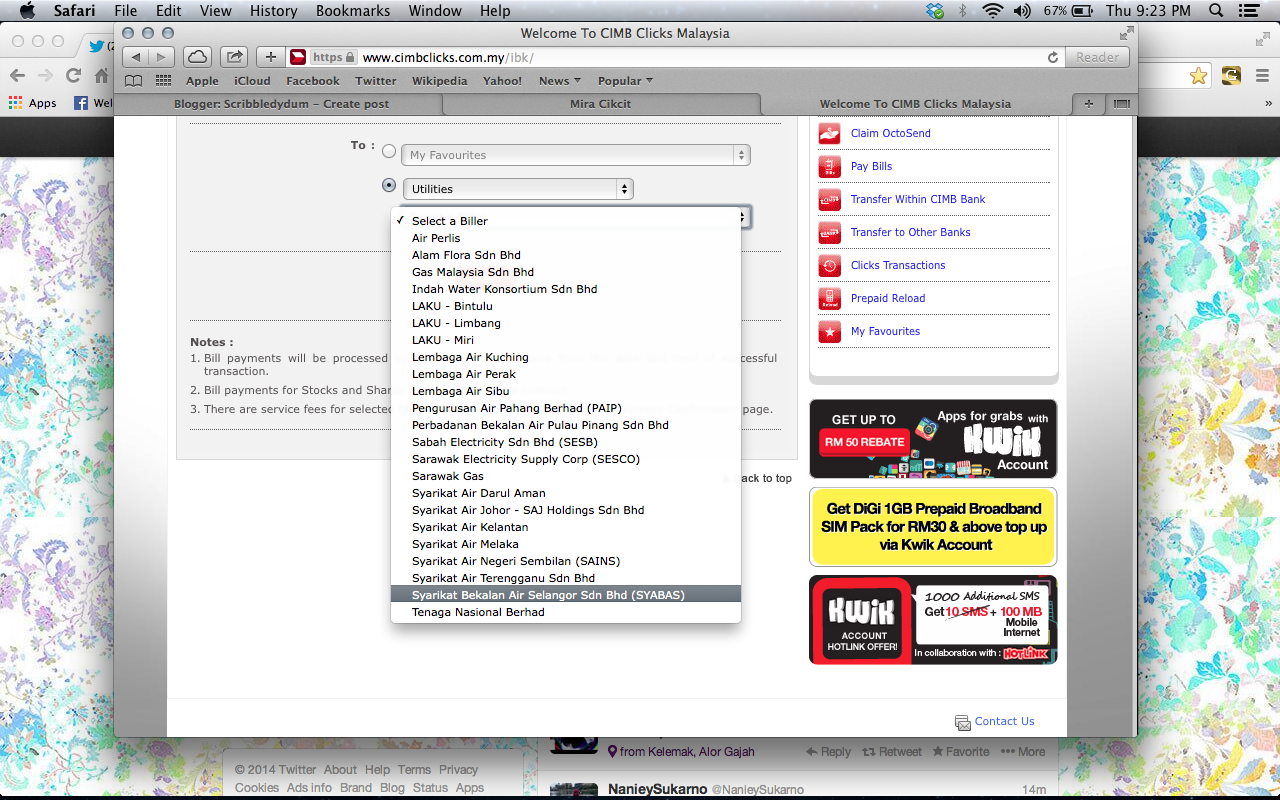Open the File menu in the menu bar
Image resolution: width=1280 pixels, height=800 pixels.
126,11
